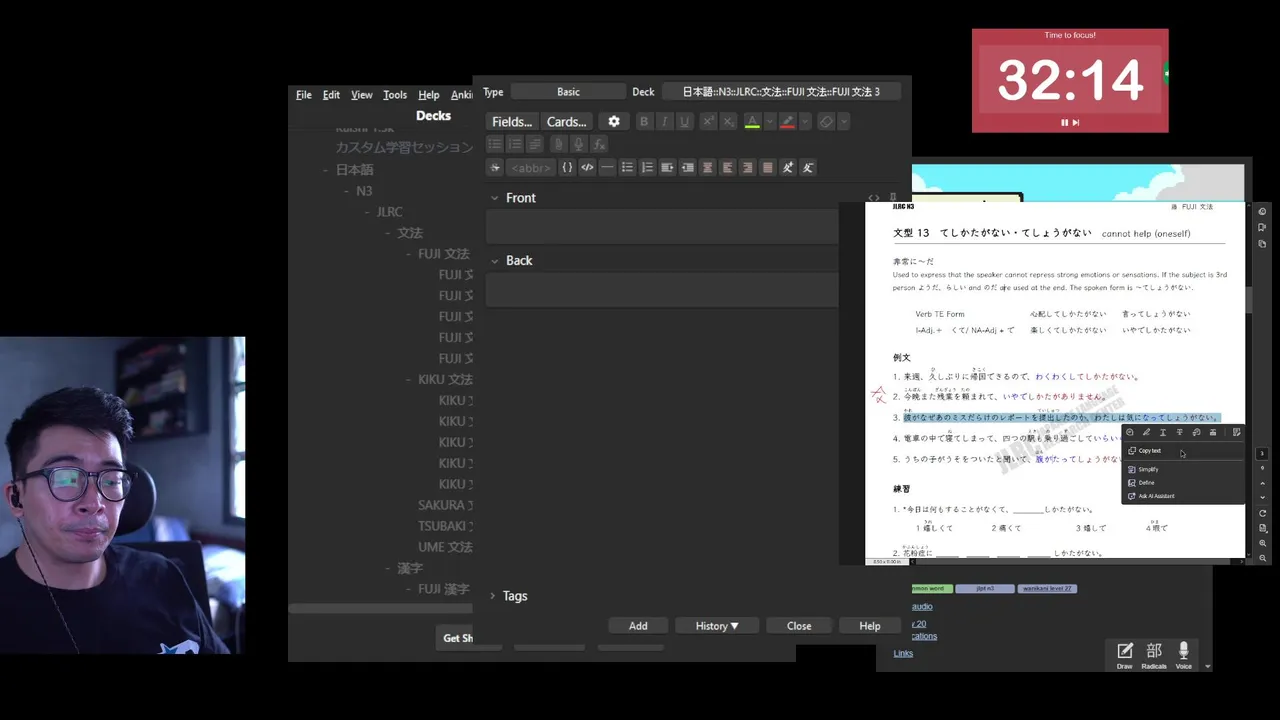
Task: Collapse the N3 deck in tree
Action: click(347, 191)
